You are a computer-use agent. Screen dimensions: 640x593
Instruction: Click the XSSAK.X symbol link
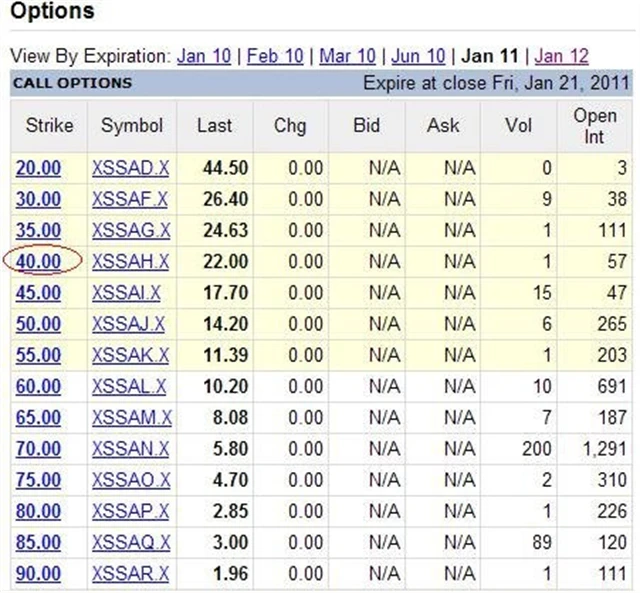point(130,355)
